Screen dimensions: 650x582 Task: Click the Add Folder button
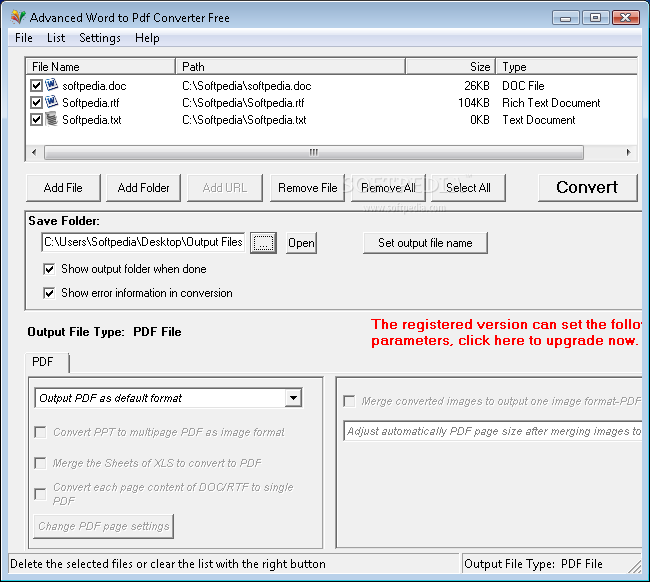[x=143, y=188]
